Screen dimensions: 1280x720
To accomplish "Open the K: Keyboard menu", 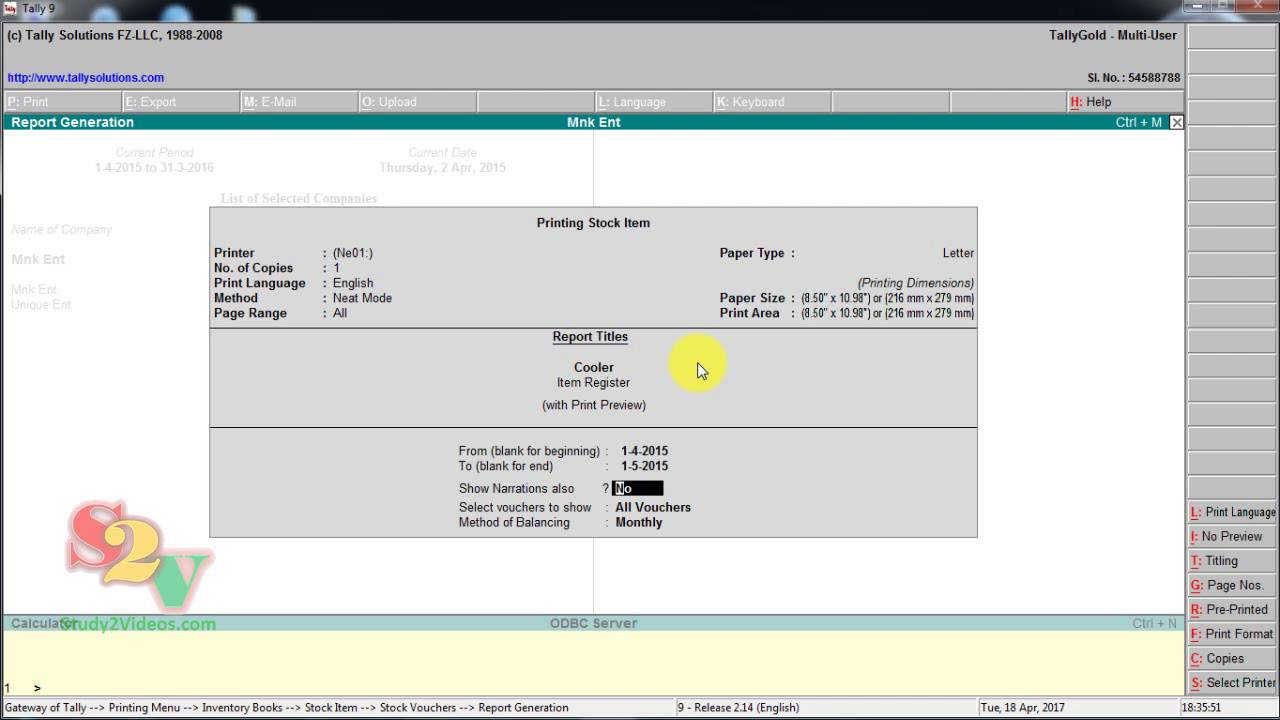I will coord(772,102).
